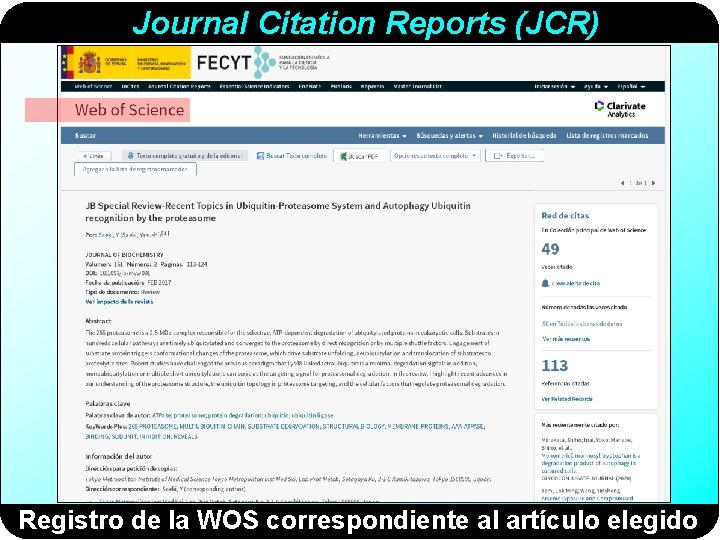Click keyword STRUCTURAL BIOLOGY link

(353, 426)
